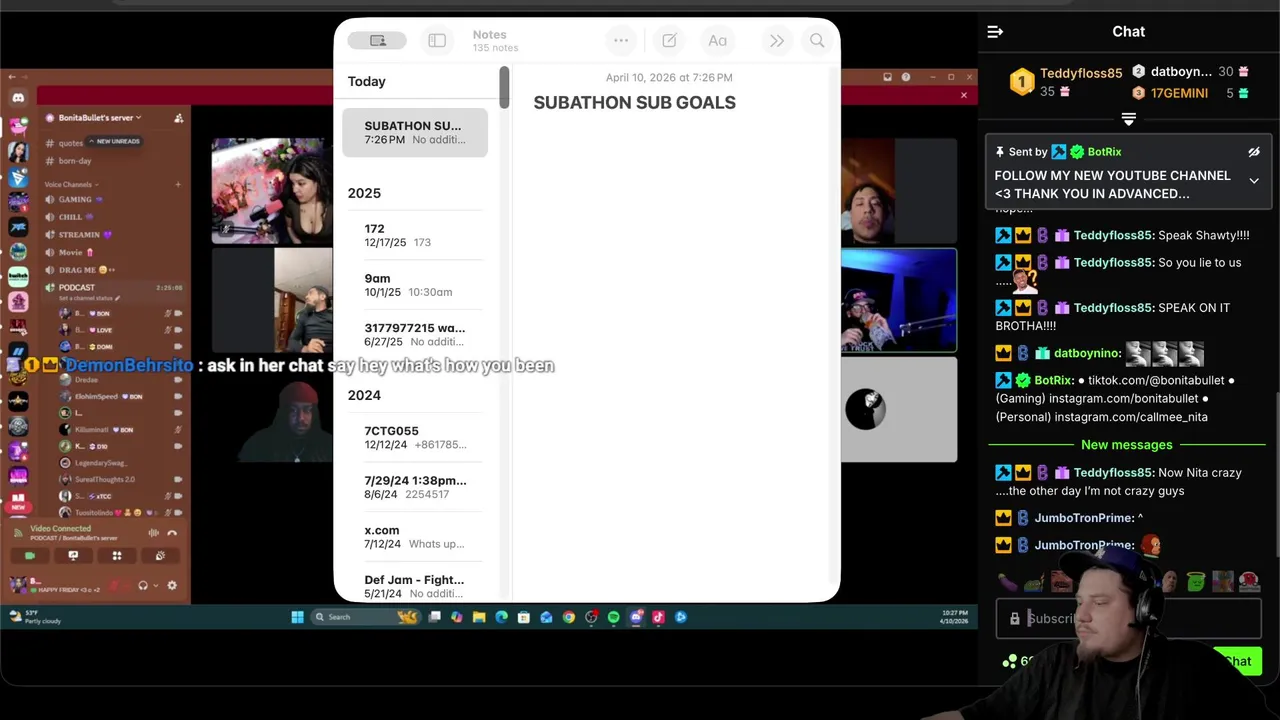Screen dimensions: 1280x720
Task: Toggle the Notes sidebar panel icon
Action: tap(437, 41)
